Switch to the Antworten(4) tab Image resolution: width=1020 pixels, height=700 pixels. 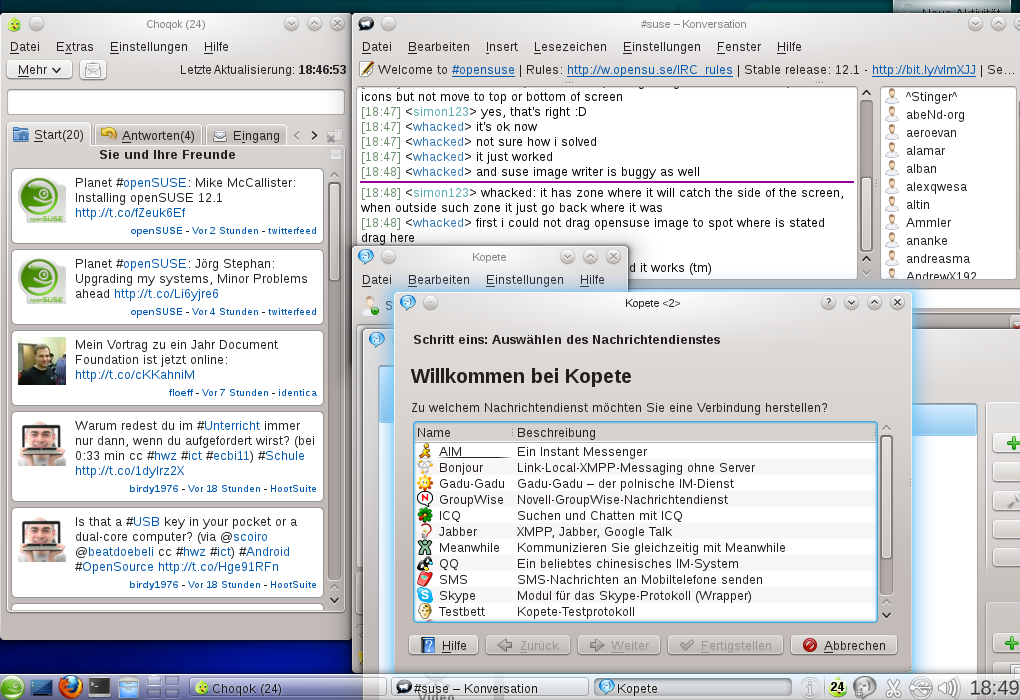pos(149,135)
